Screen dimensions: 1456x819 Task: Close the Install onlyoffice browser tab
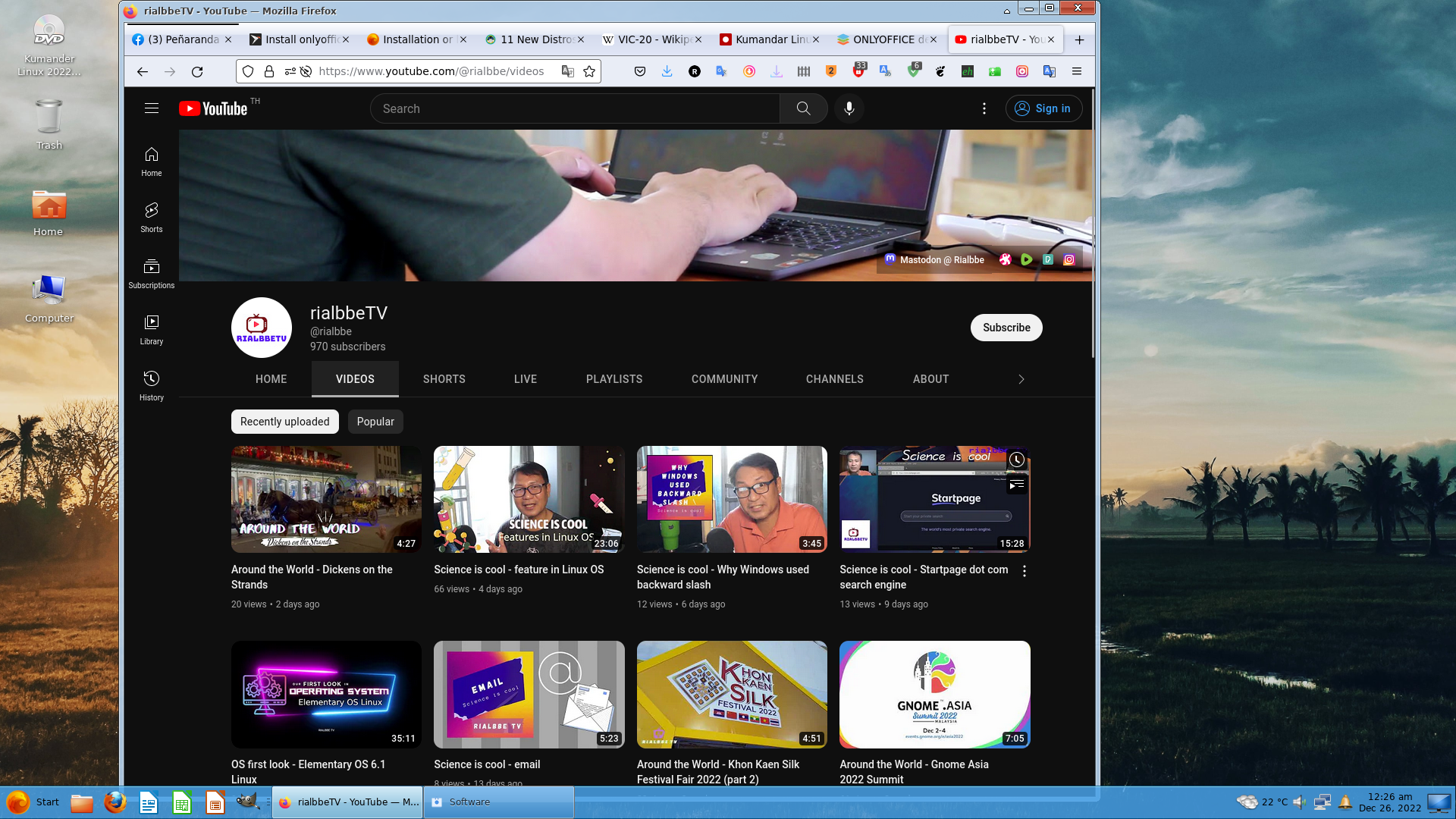point(346,39)
